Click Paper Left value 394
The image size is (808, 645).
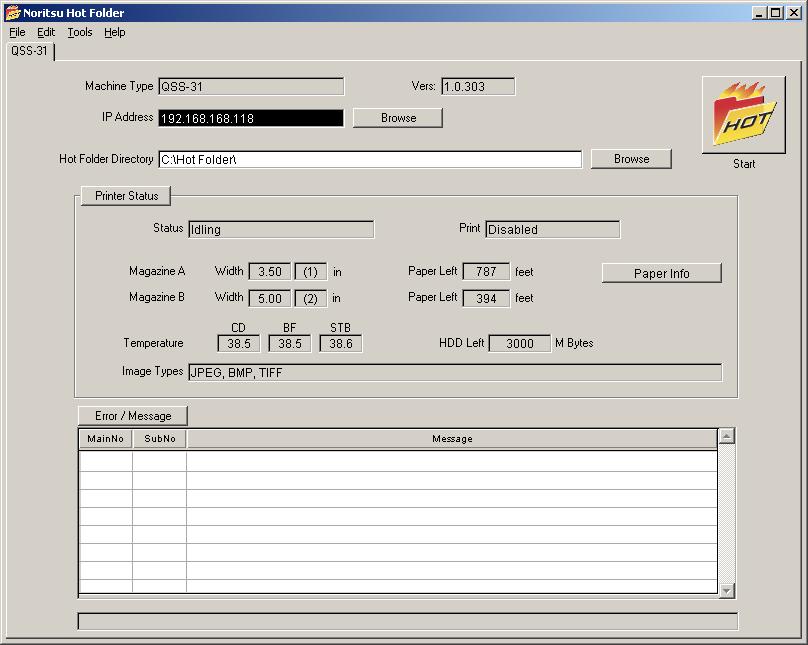(x=486, y=298)
